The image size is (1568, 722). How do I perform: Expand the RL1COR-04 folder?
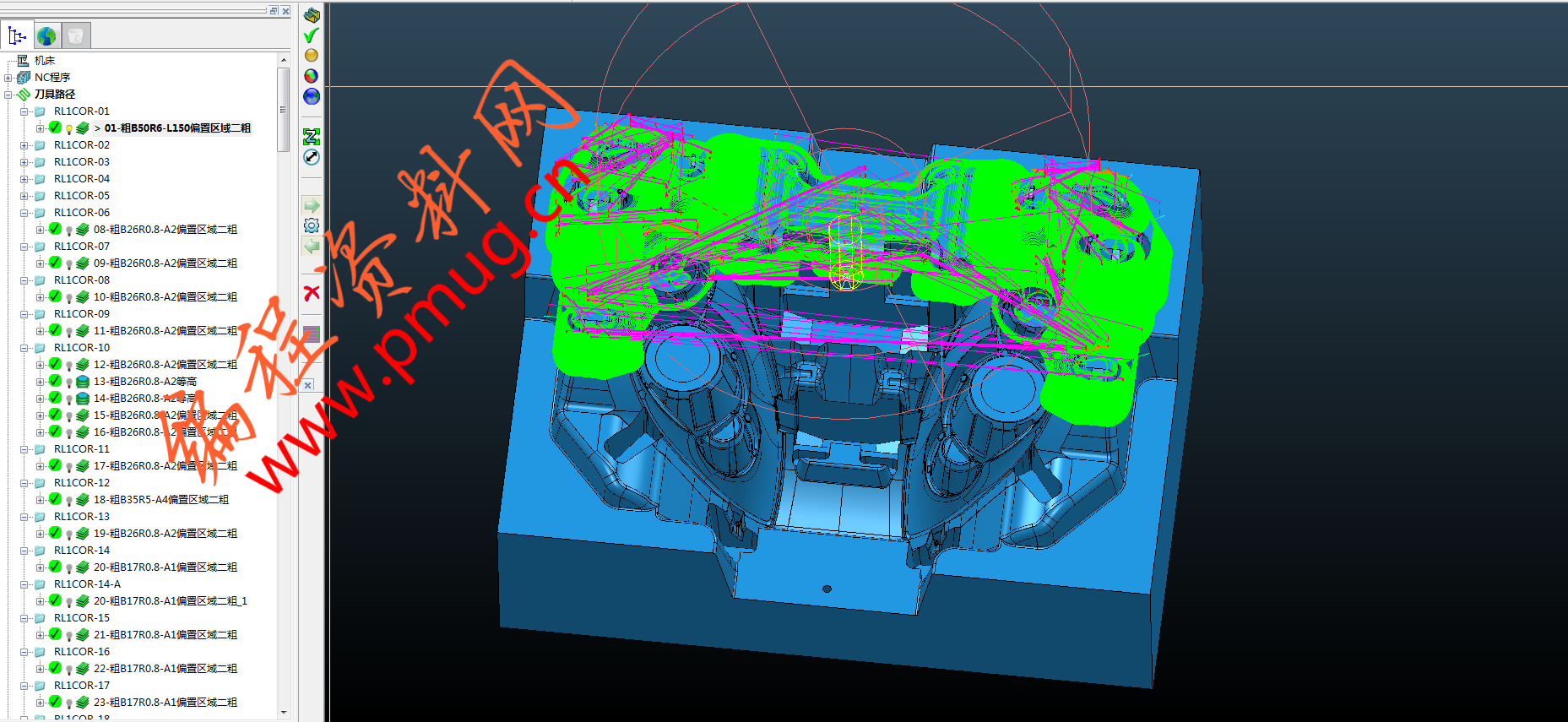[24, 179]
